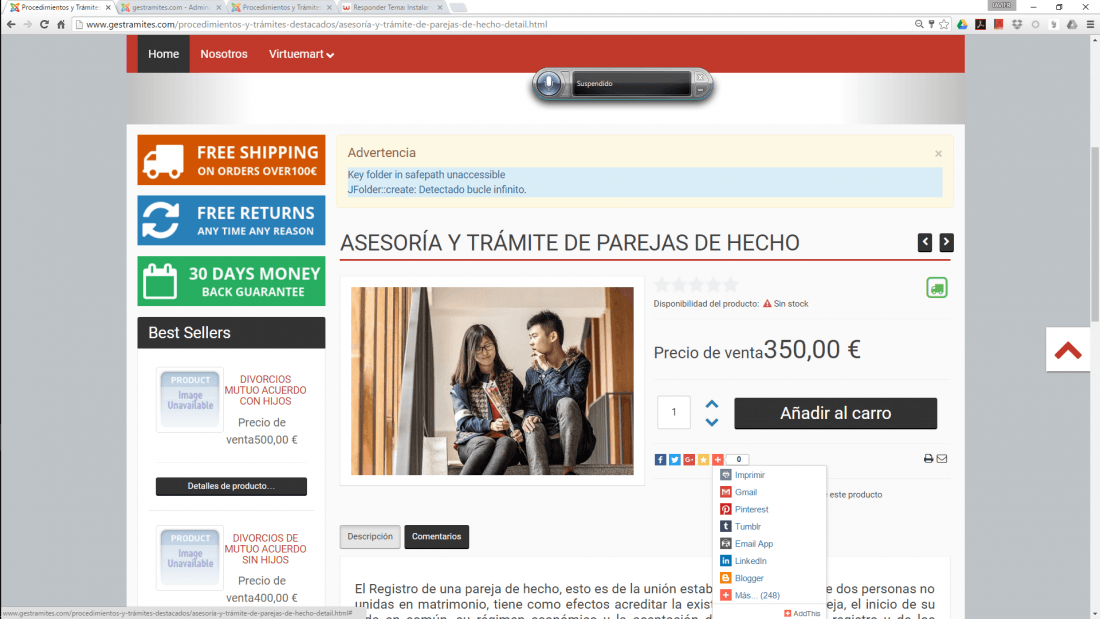Bookmark this page with the address bar star

point(944,24)
